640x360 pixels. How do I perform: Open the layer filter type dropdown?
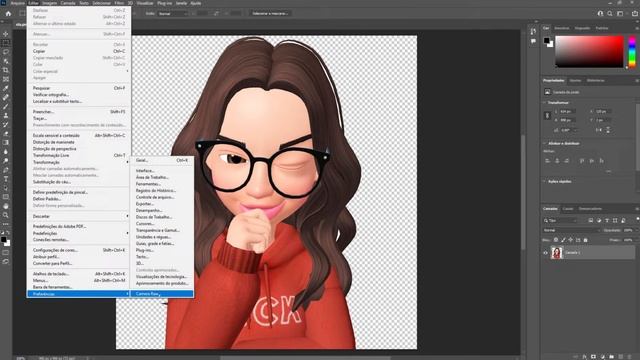[x=561, y=220]
